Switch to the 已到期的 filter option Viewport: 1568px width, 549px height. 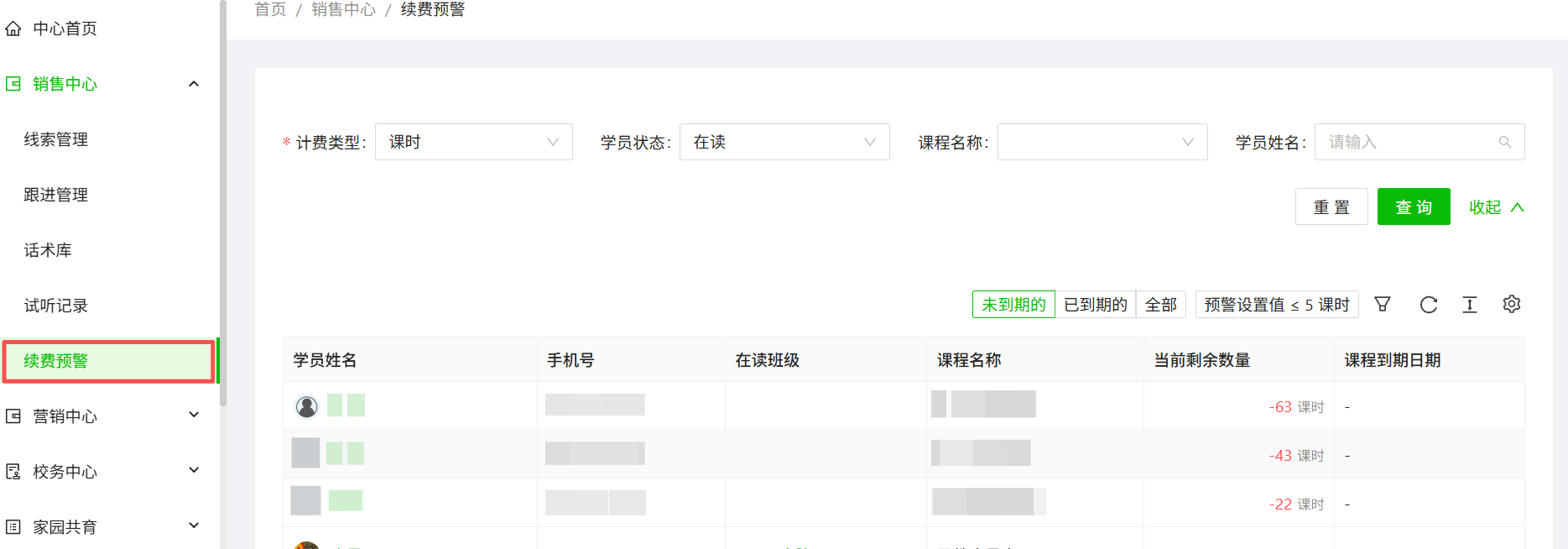(1095, 305)
